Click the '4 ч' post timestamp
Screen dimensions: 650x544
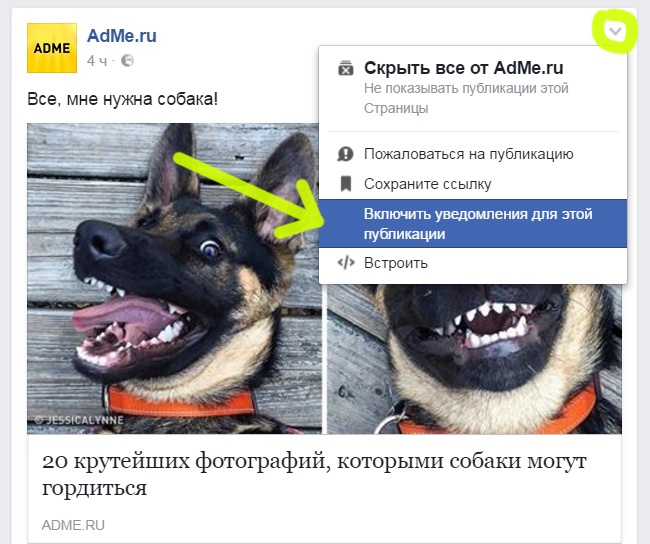97,61
